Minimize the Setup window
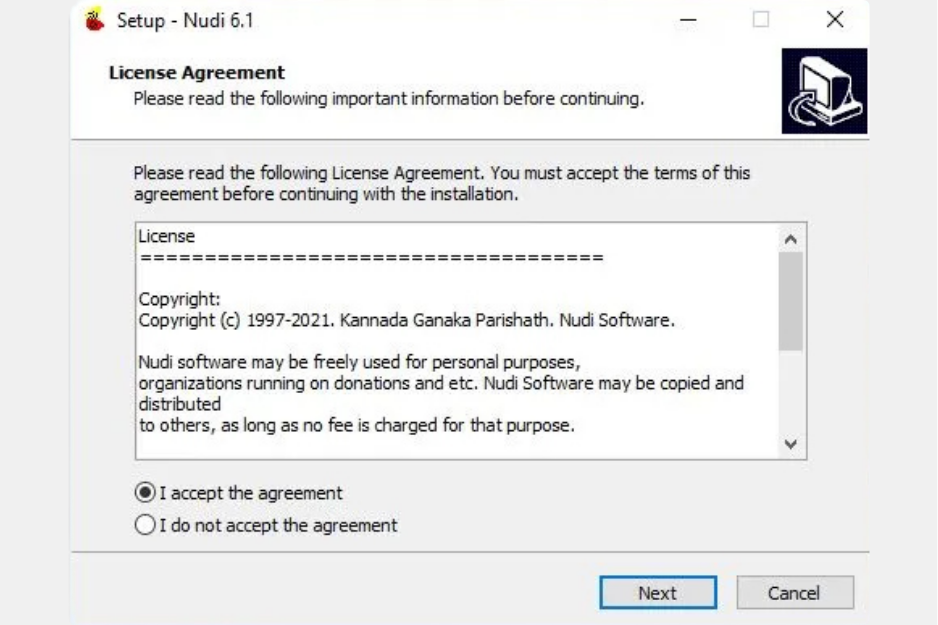The width and height of the screenshot is (938, 625). [687, 20]
